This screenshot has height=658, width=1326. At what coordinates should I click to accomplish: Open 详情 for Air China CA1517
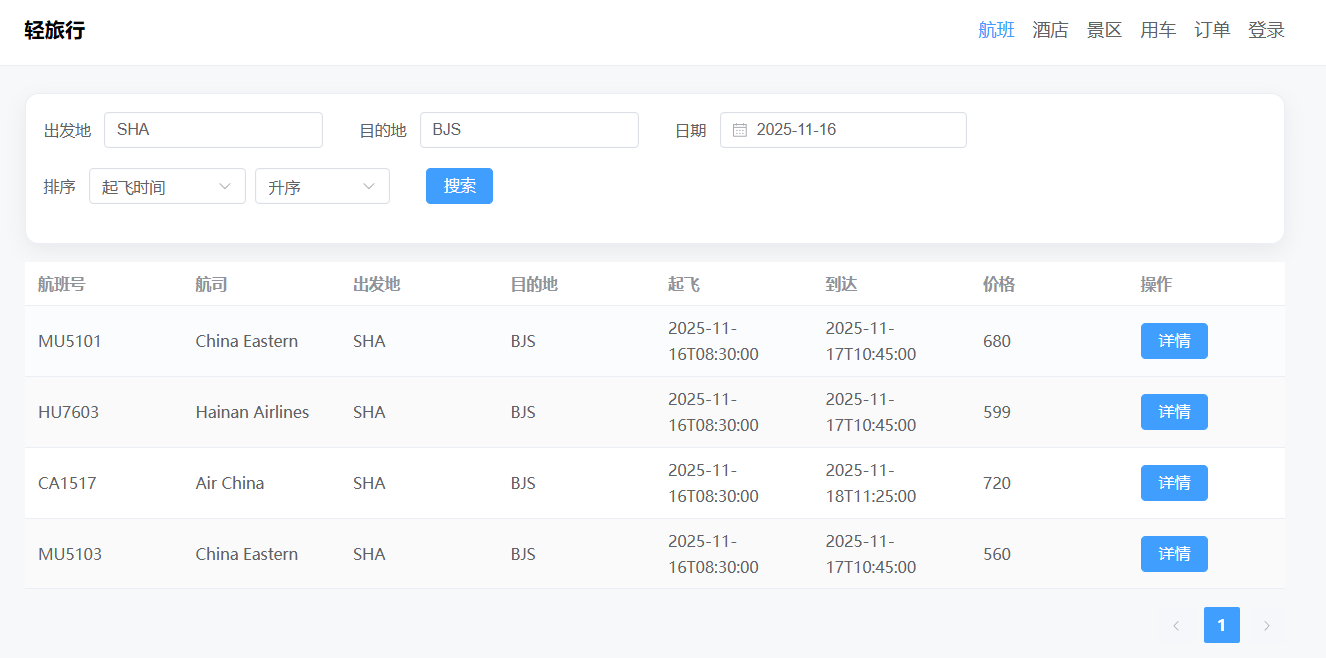pos(1174,483)
